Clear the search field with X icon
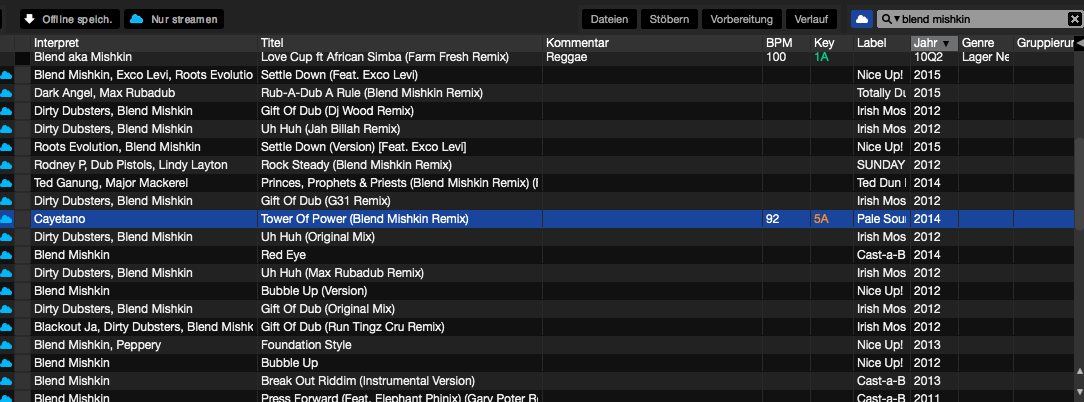 coord(1074,19)
